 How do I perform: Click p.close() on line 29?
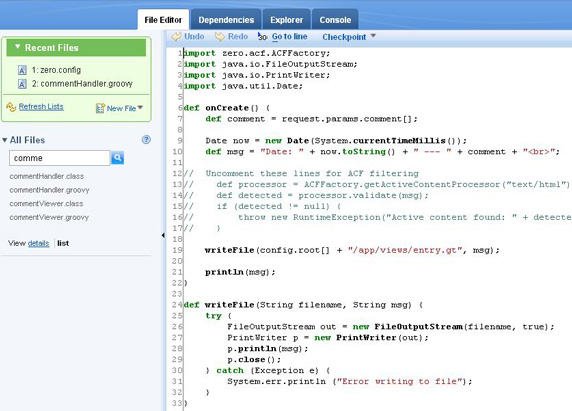[254, 360]
